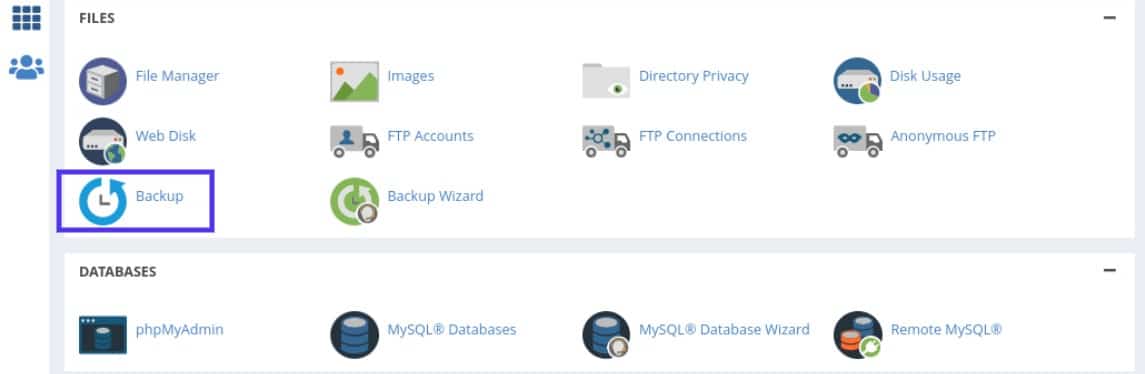Click the MySQL Database Wizard link

point(724,329)
